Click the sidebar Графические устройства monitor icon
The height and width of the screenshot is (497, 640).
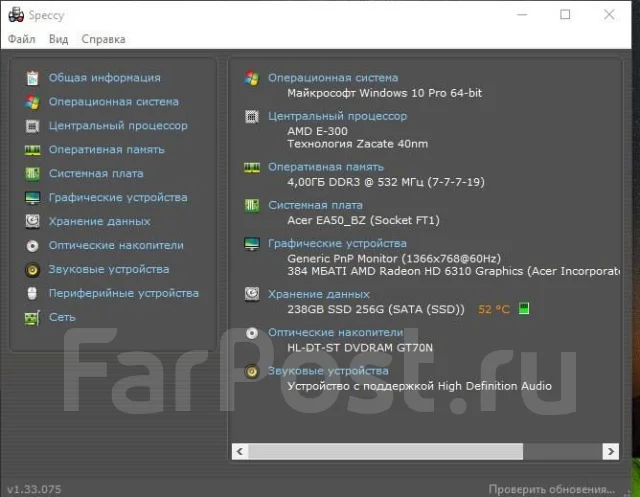[32, 198]
